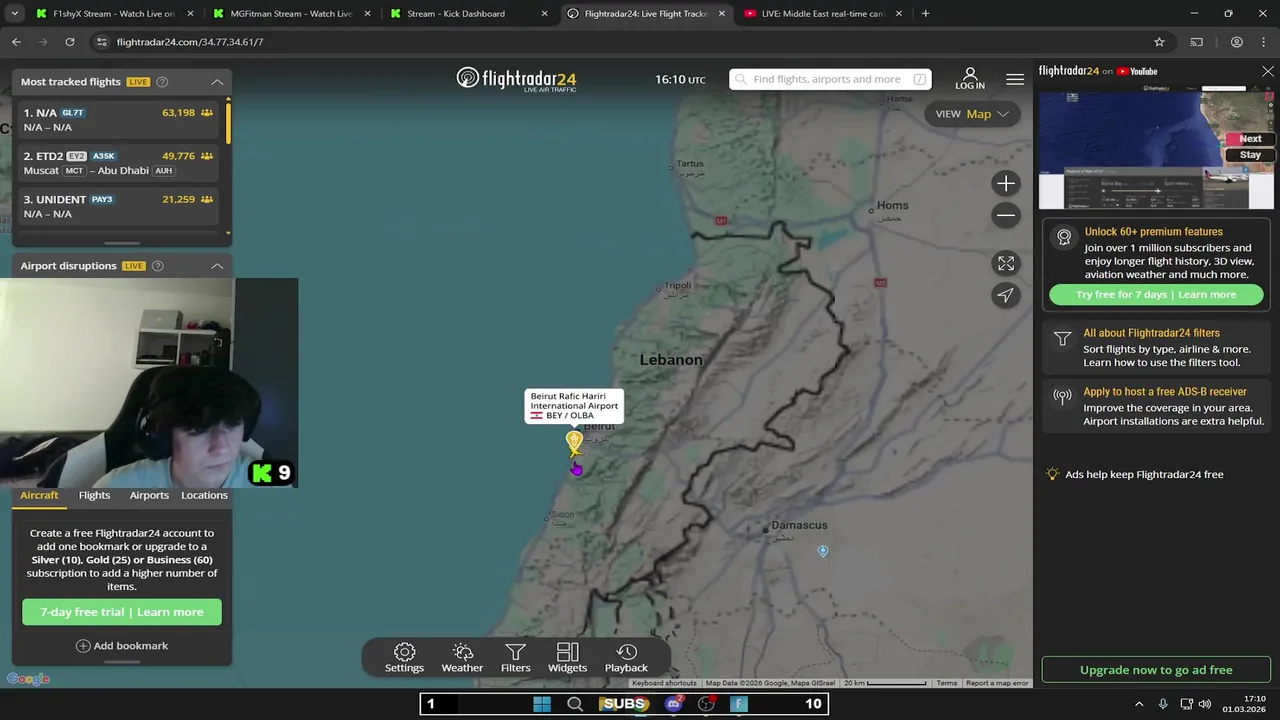Viewport: 1280px width, 720px height.
Task: Switch to the Aircraft tab
Action: (39, 495)
